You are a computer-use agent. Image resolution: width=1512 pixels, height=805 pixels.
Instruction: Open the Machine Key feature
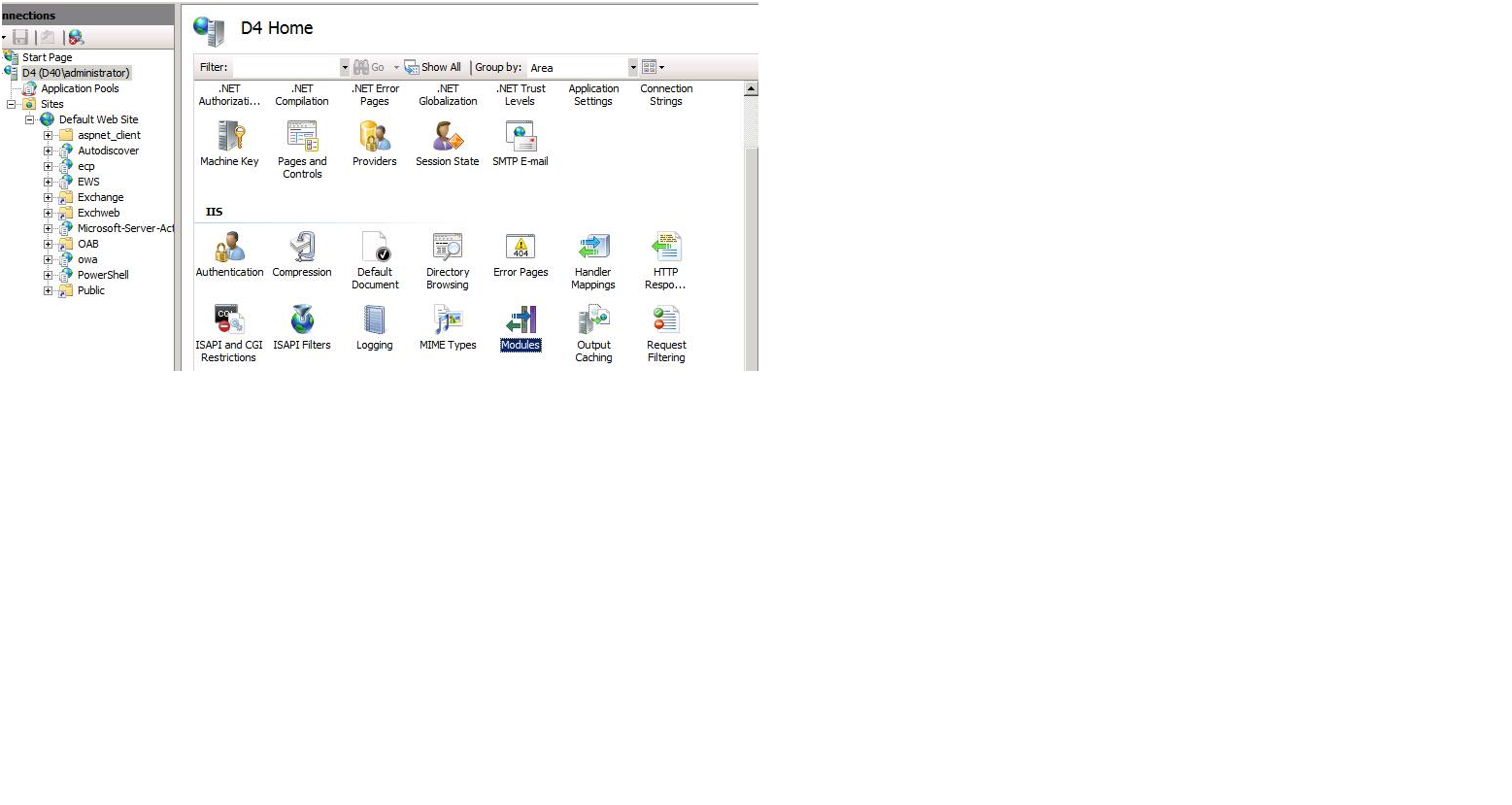click(229, 137)
